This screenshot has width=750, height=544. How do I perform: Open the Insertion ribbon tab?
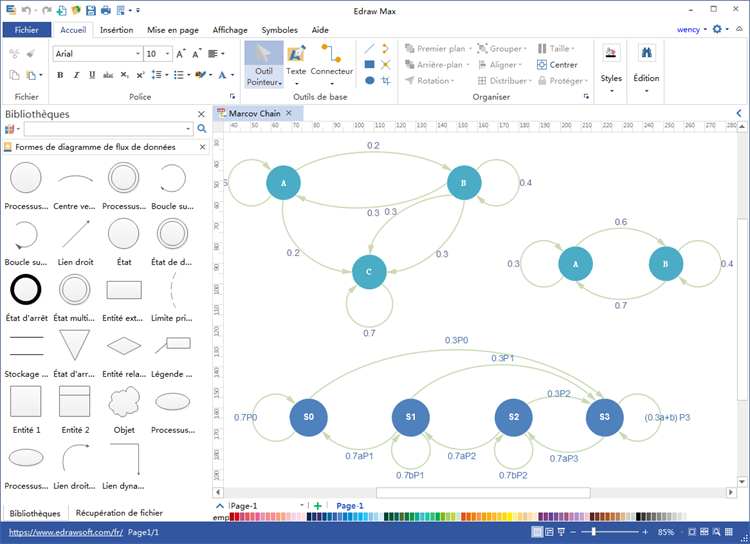pyautogui.click(x=117, y=30)
